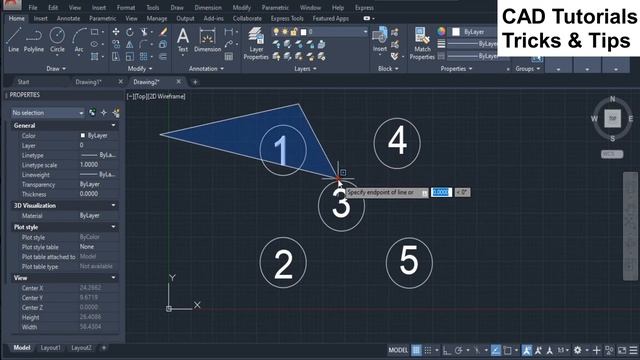The width and height of the screenshot is (640, 360).
Task: Activate the Mirror tool
Action: [x=130, y=44]
